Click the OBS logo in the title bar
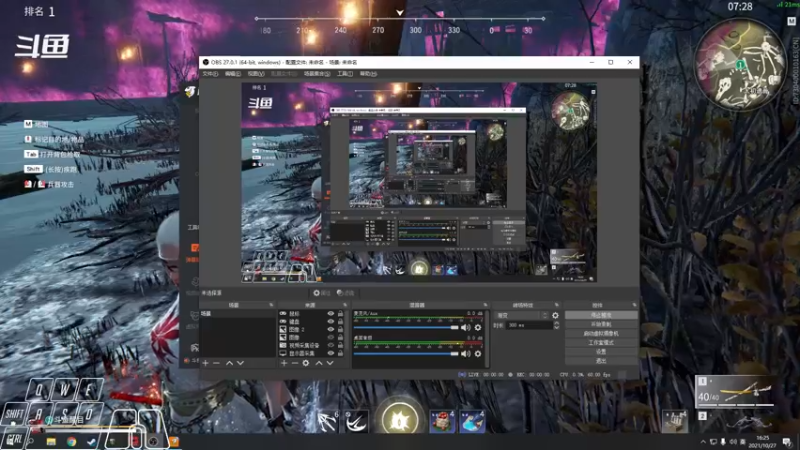Viewport: 800px width, 450px height. pos(206,62)
